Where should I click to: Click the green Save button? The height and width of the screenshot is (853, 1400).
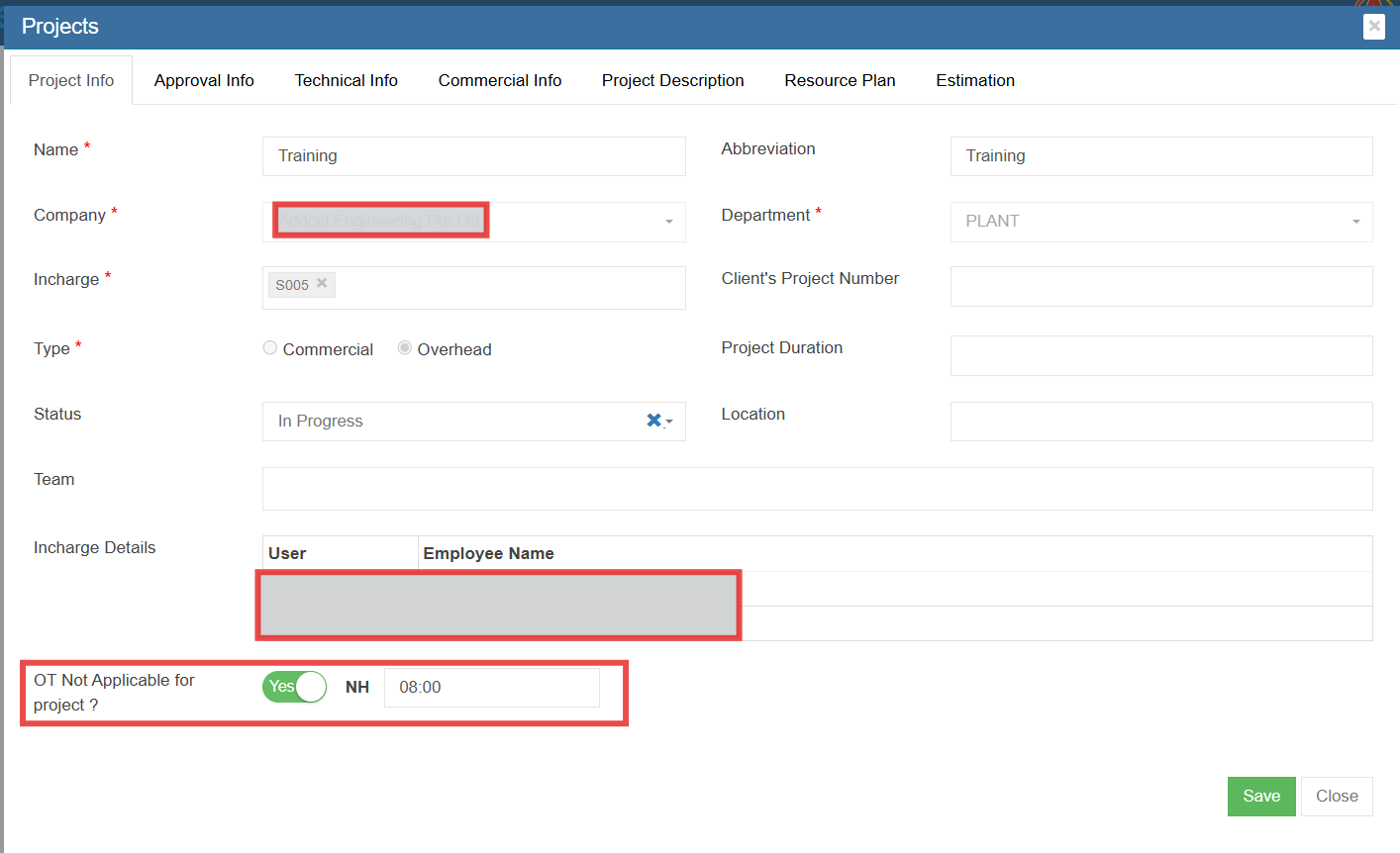pyautogui.click(x=1261, y=797)
